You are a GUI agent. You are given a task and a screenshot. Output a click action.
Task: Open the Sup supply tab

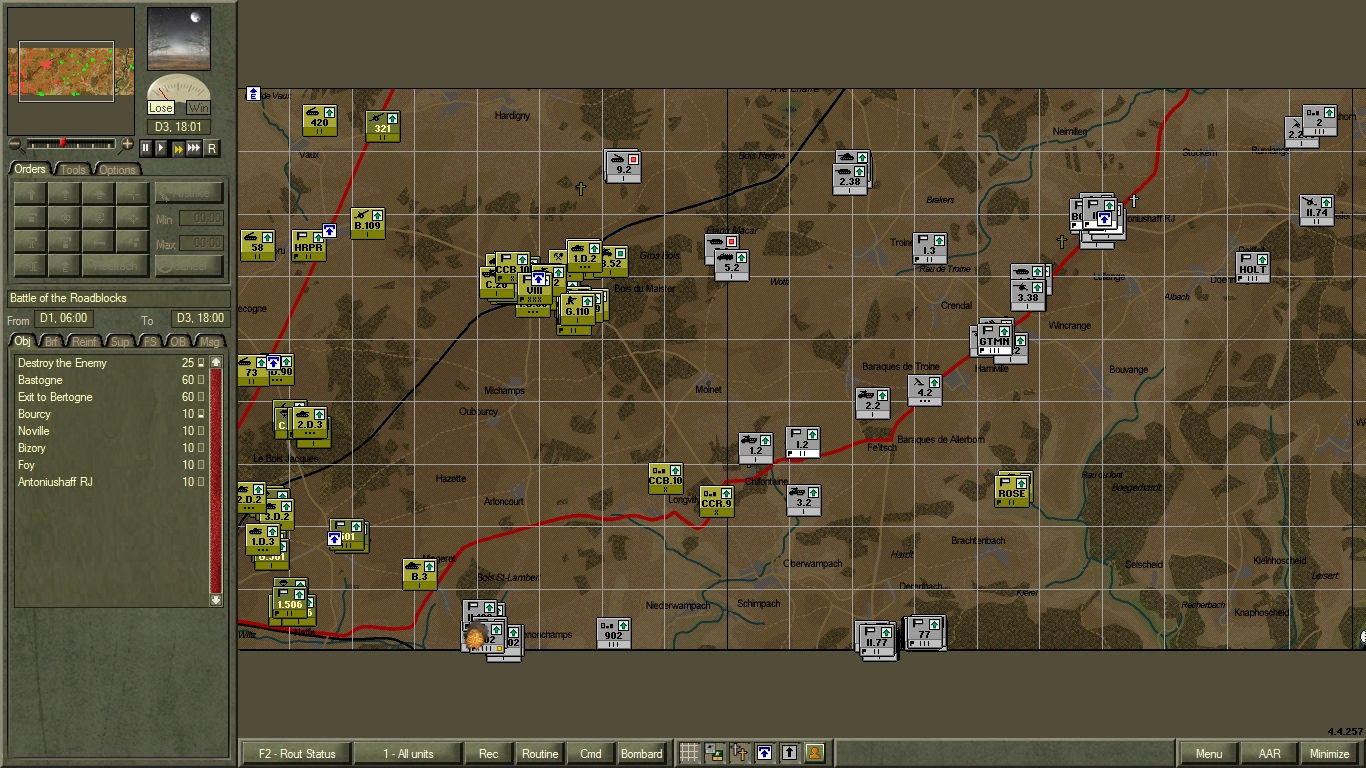pyautogui.click(x=121, y=342)
